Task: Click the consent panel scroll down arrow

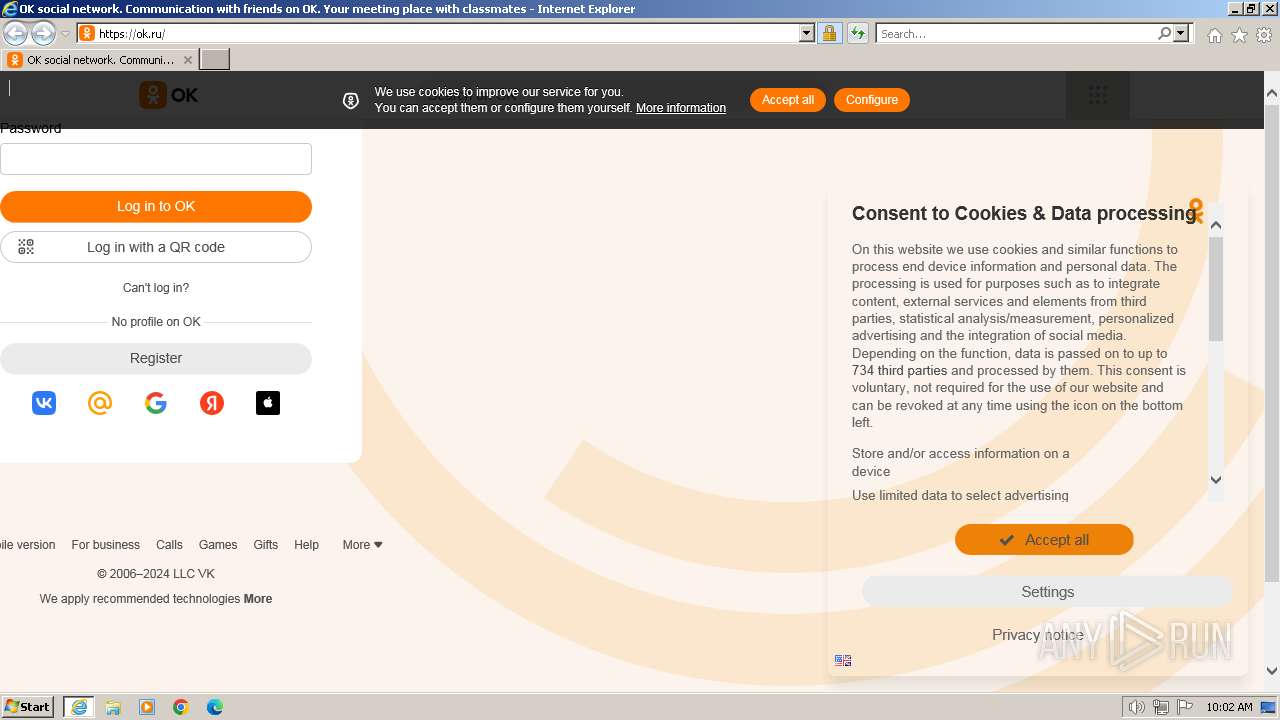Action: pos(1216,480)
